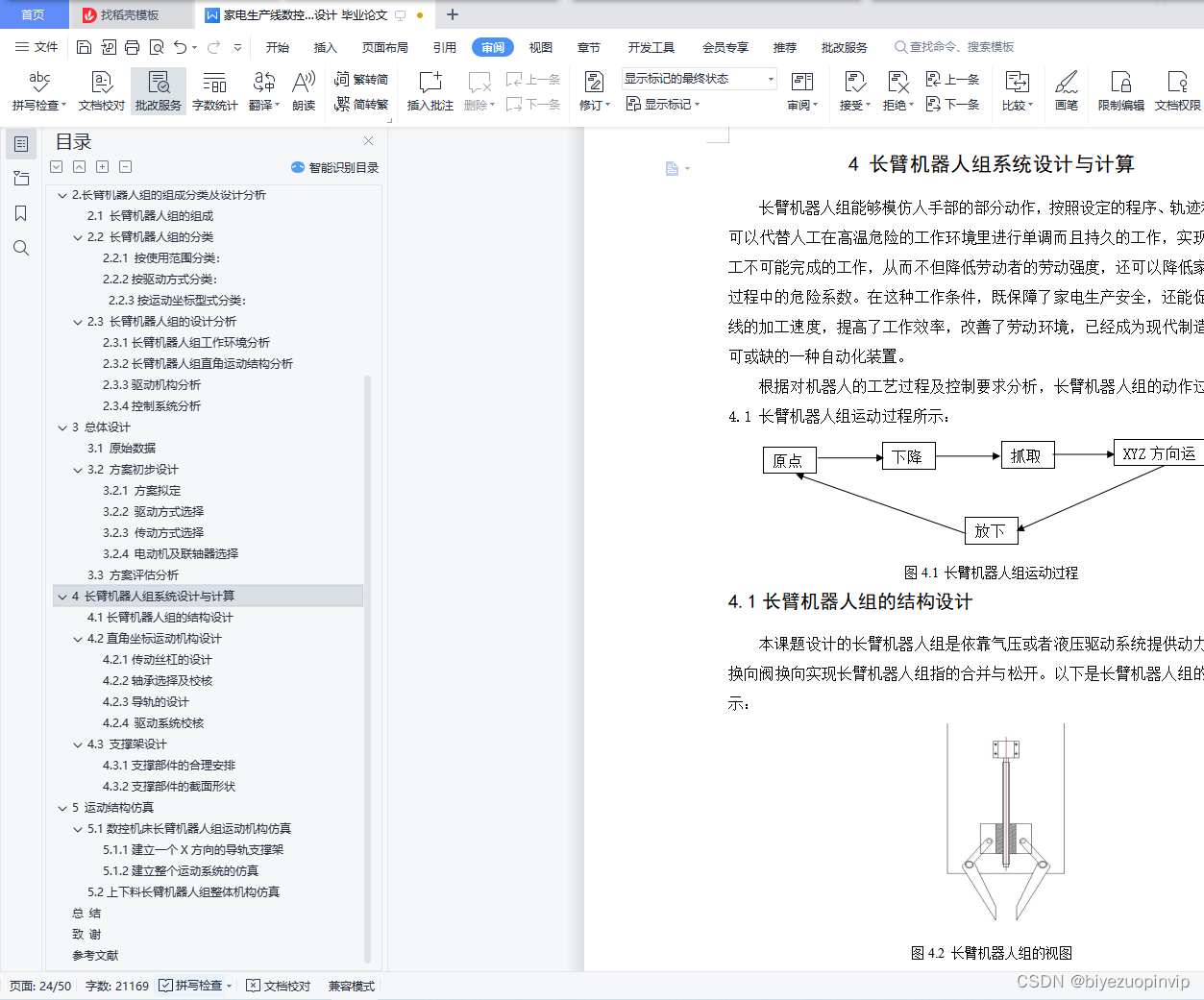
Task: Open the 文件 menu
Action: click(37, 47)
